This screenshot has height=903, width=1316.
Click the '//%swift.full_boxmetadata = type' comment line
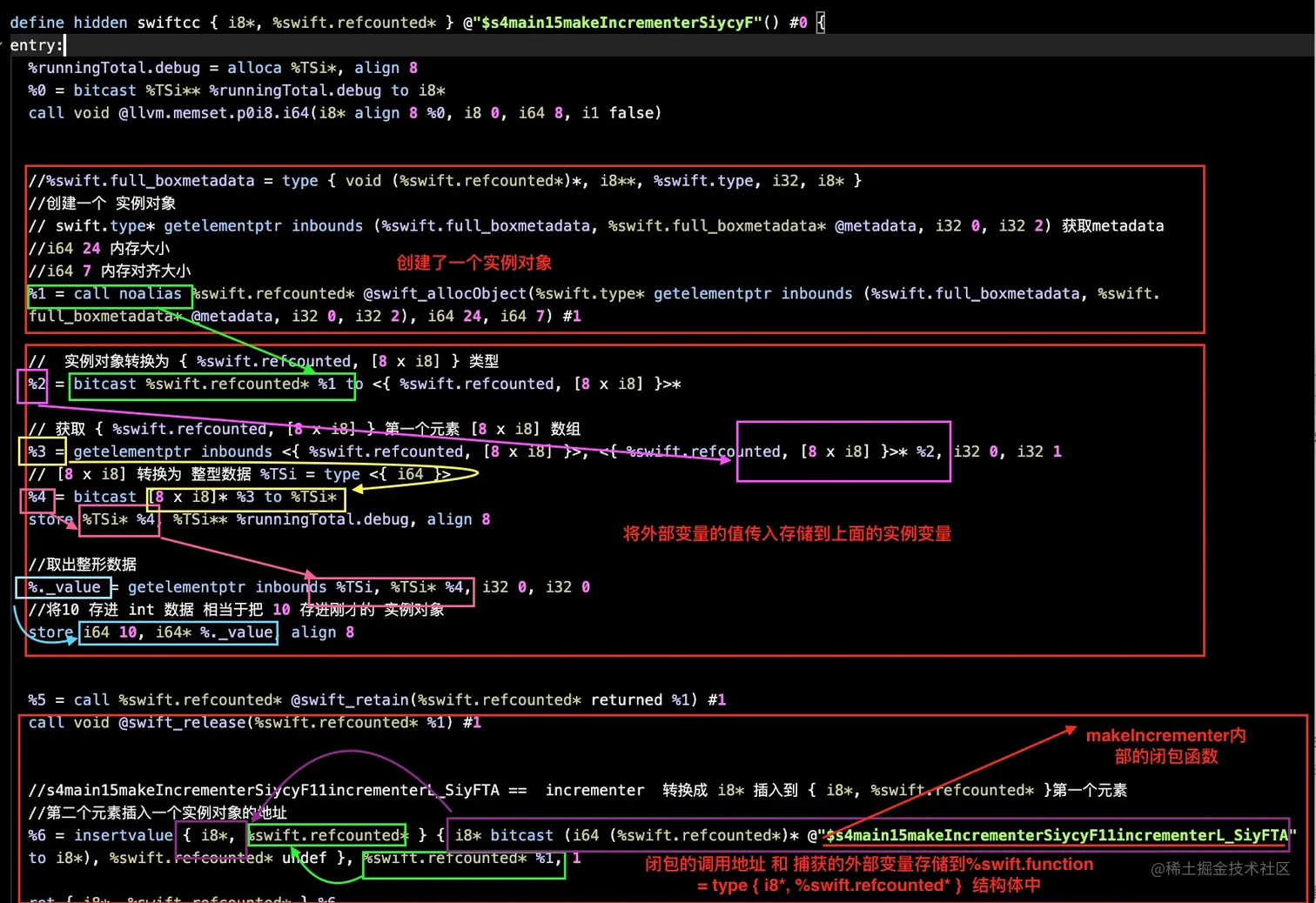pyautogui.click(x=445, y=181)
